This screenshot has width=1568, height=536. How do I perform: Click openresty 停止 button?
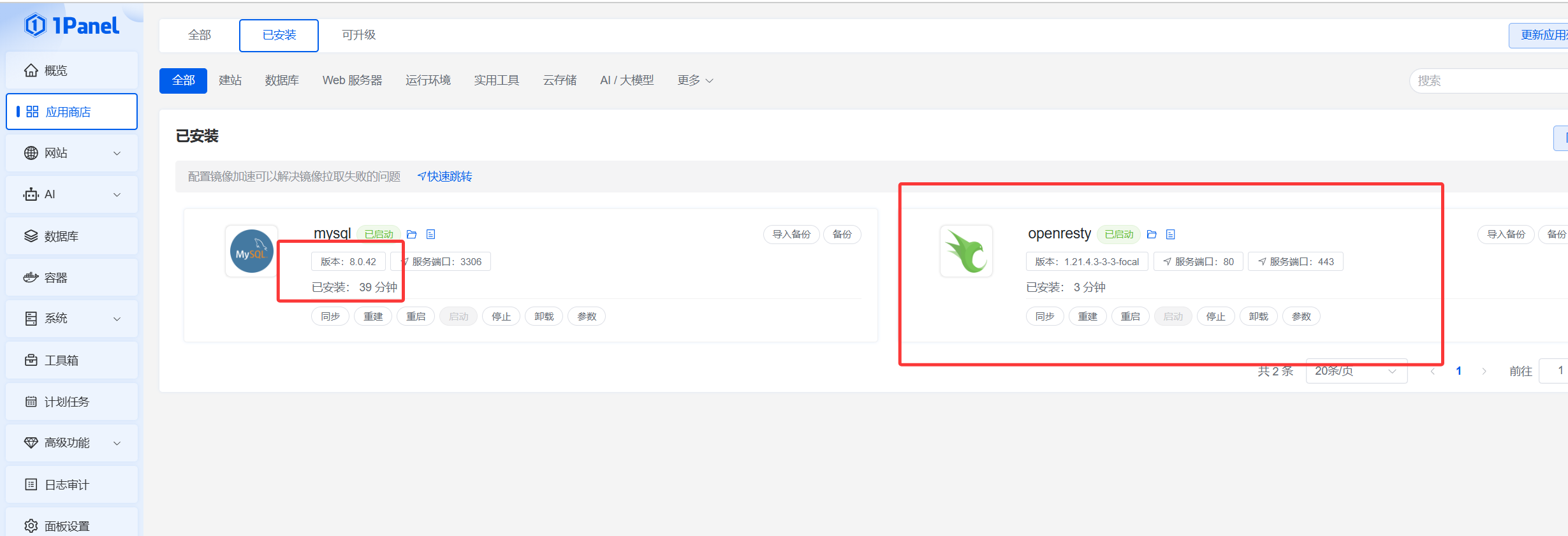(1216, 317)
